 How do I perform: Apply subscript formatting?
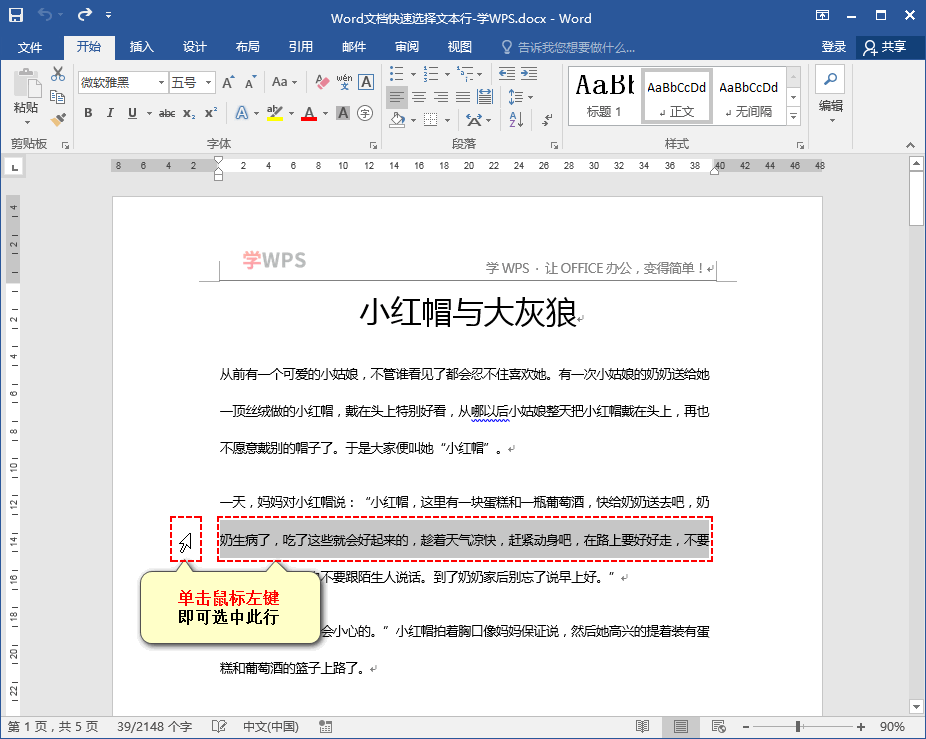[x=189, y=113]
